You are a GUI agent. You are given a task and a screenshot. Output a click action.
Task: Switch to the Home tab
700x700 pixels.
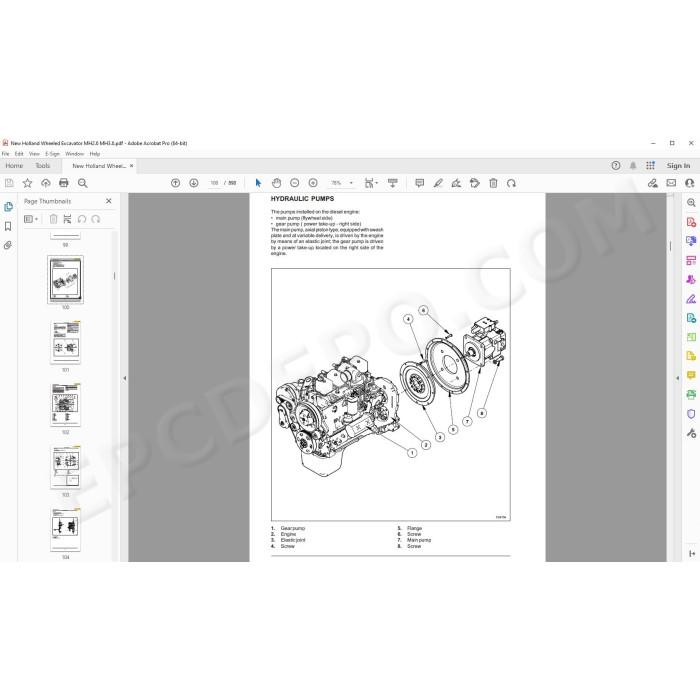point(14,166)
